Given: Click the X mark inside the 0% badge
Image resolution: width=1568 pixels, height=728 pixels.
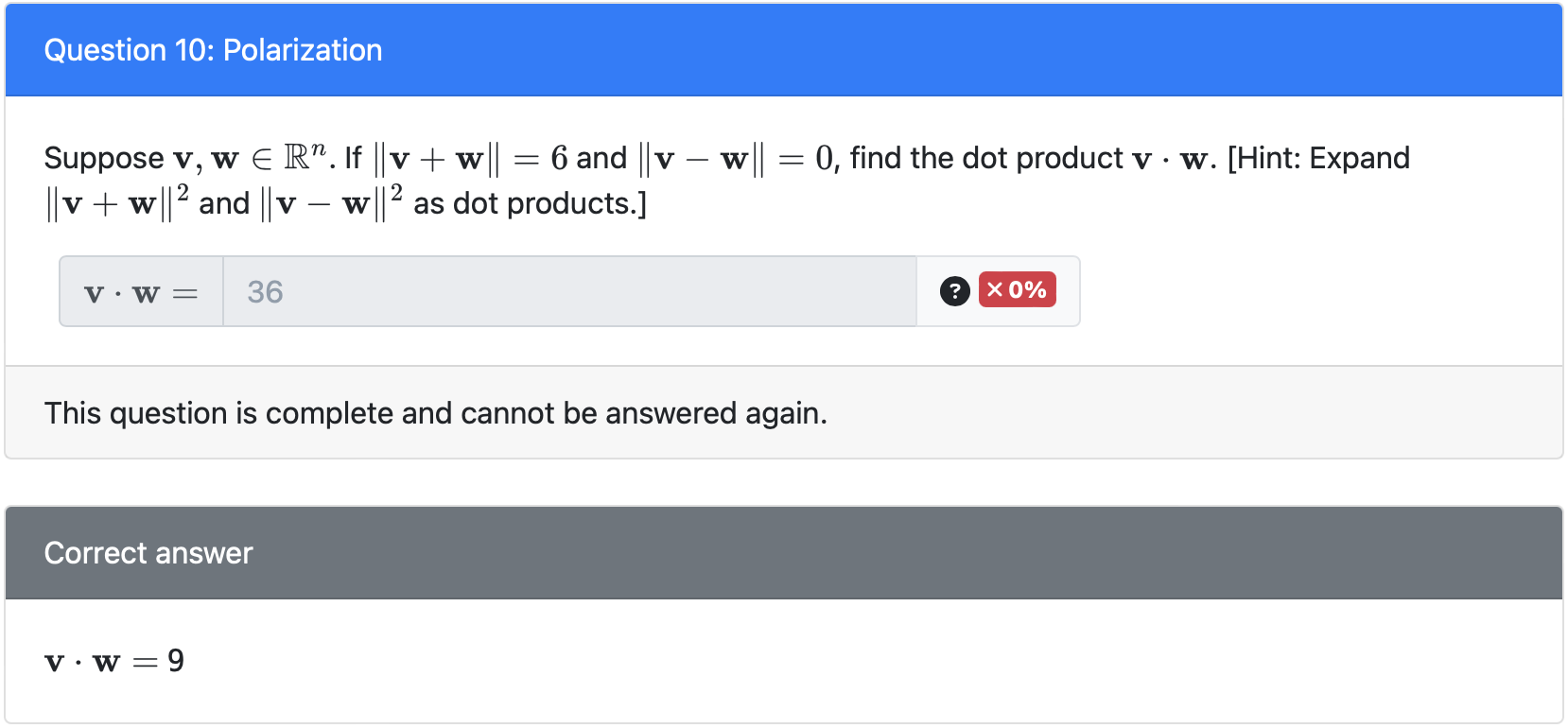Looking at the screenshot, I should [995, 290].
